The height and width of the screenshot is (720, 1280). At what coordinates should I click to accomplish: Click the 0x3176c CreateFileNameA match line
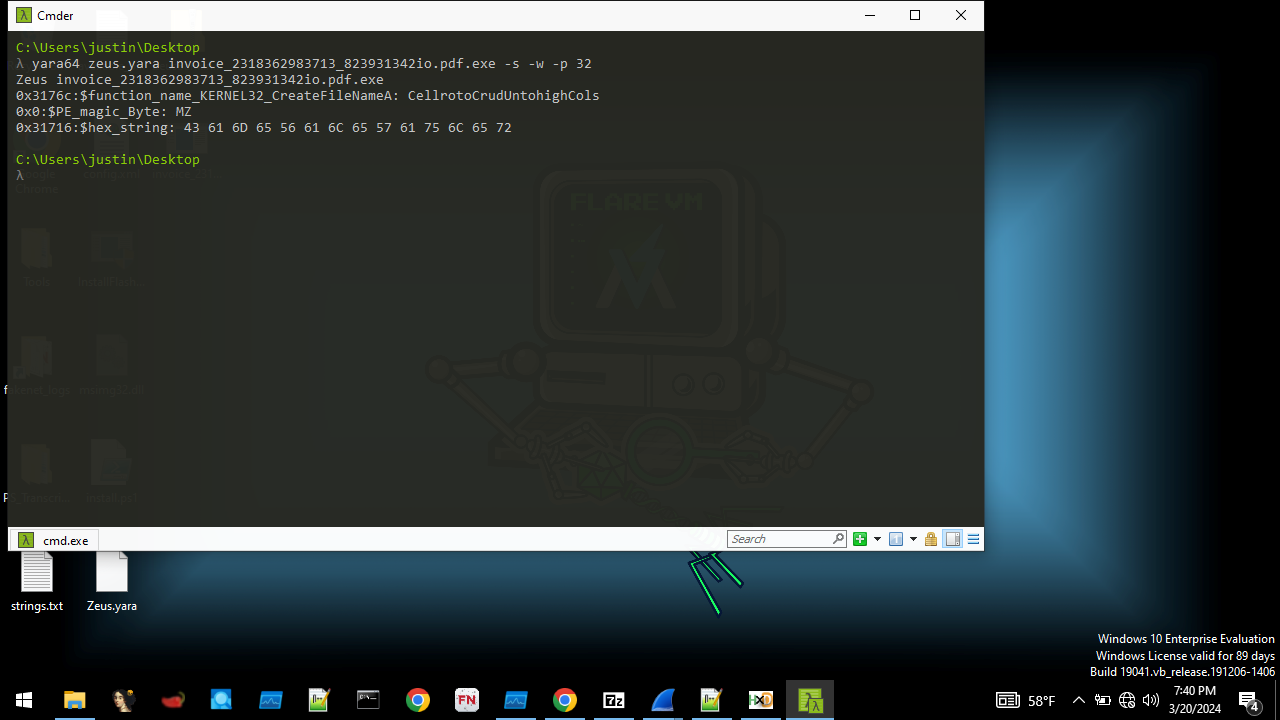(x=308, y=96)
